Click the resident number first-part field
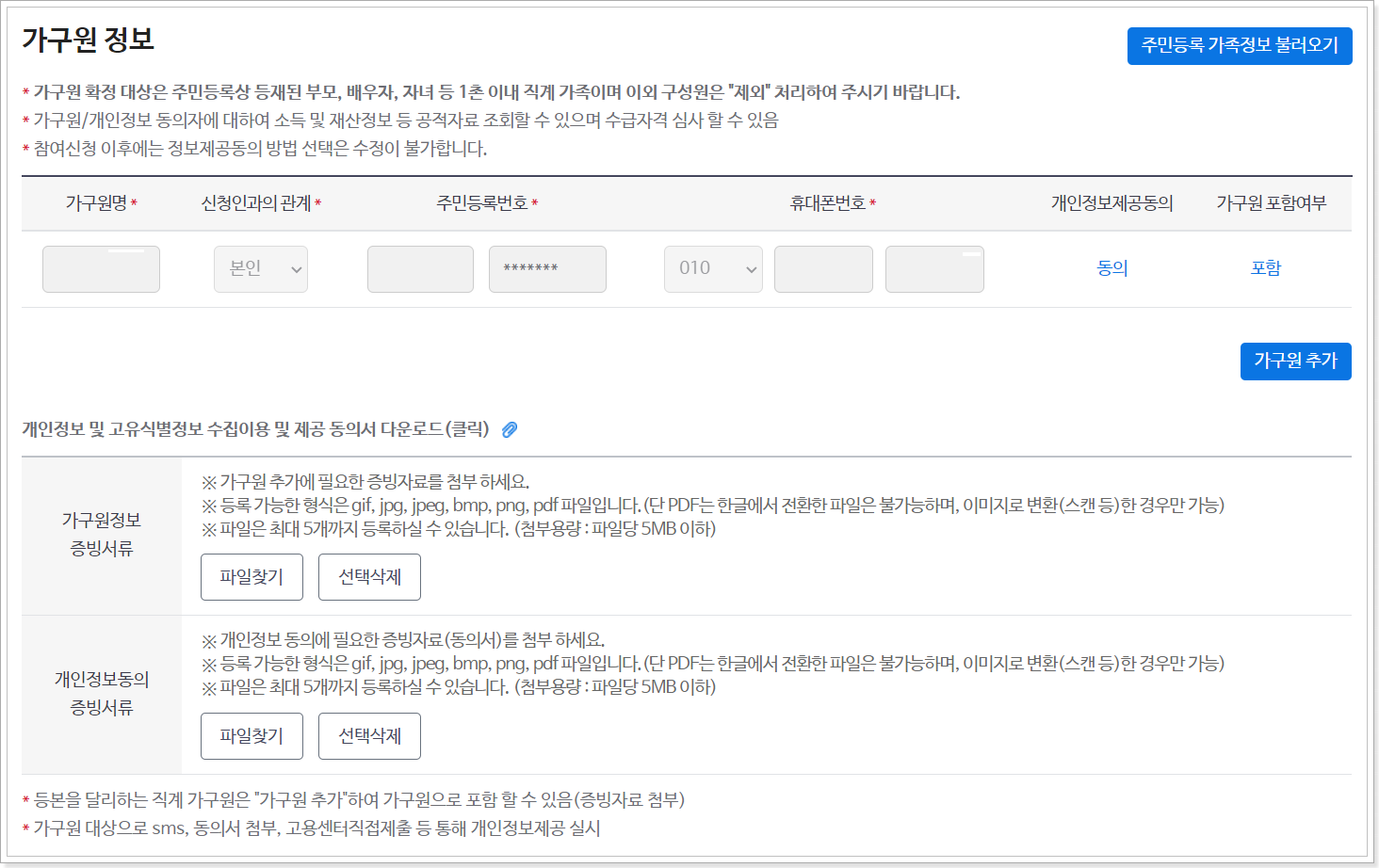This screenshot has height=868, width=1379. [420, 269]
